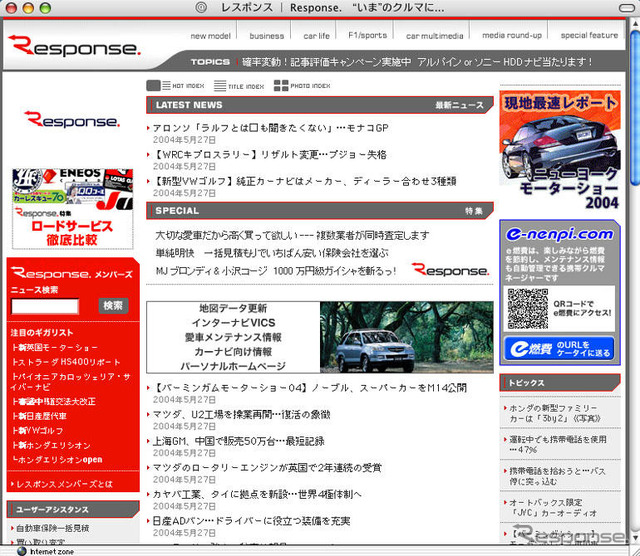Click the トピックス section header
Image resolution: width=640 pixels, height=556 pixels.
[560, 383]
